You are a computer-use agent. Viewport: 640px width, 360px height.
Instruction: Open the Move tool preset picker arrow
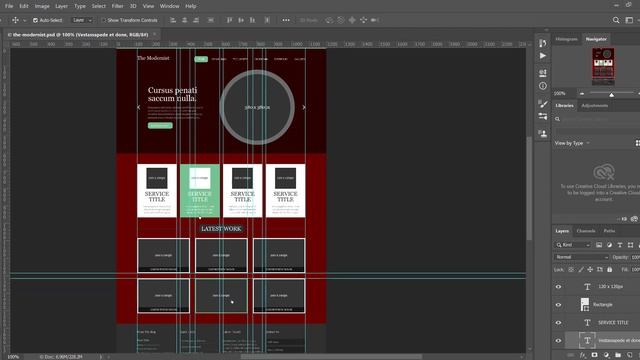(24, 20)
